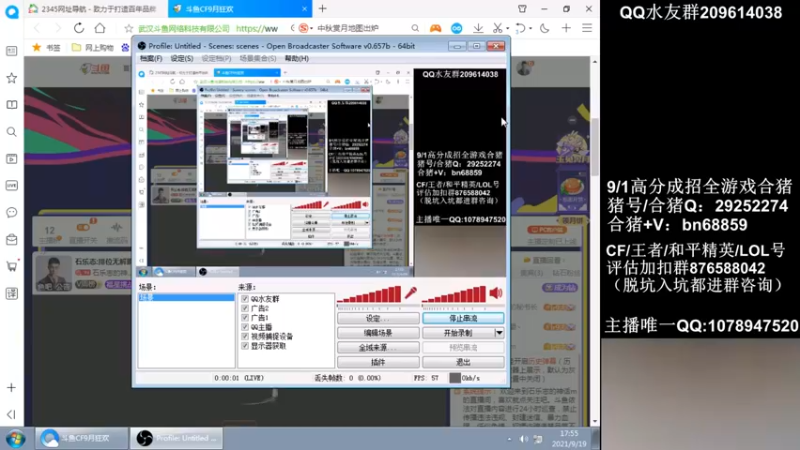Expand the dropdown arrow beside 开始录制
This screenshot has width=800, height=450.
point(499,333)
